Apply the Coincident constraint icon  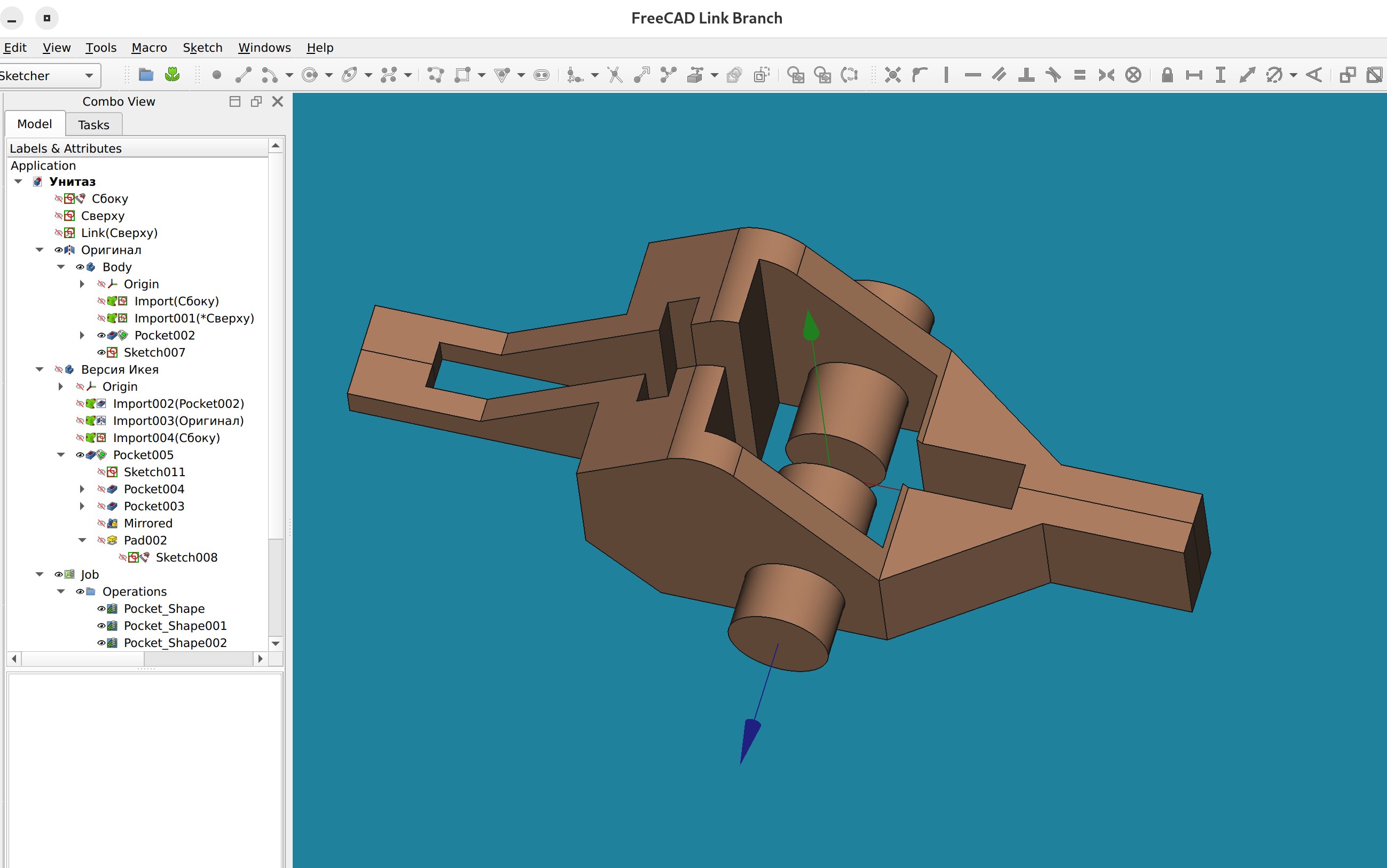click(x=892, y=75)
